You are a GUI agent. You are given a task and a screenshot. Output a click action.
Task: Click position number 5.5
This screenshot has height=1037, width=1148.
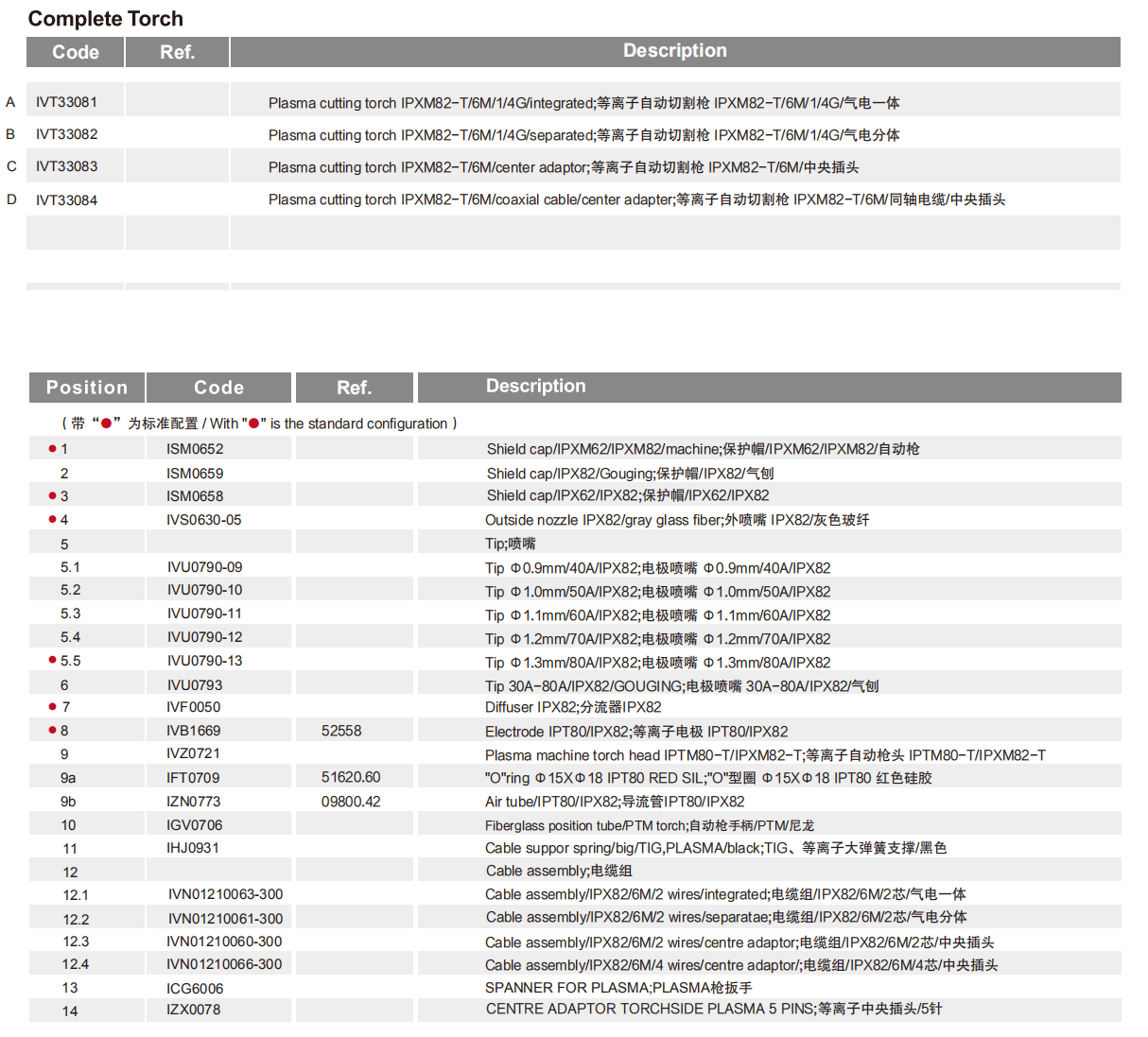pyautogui.click(x=71, y=661)
